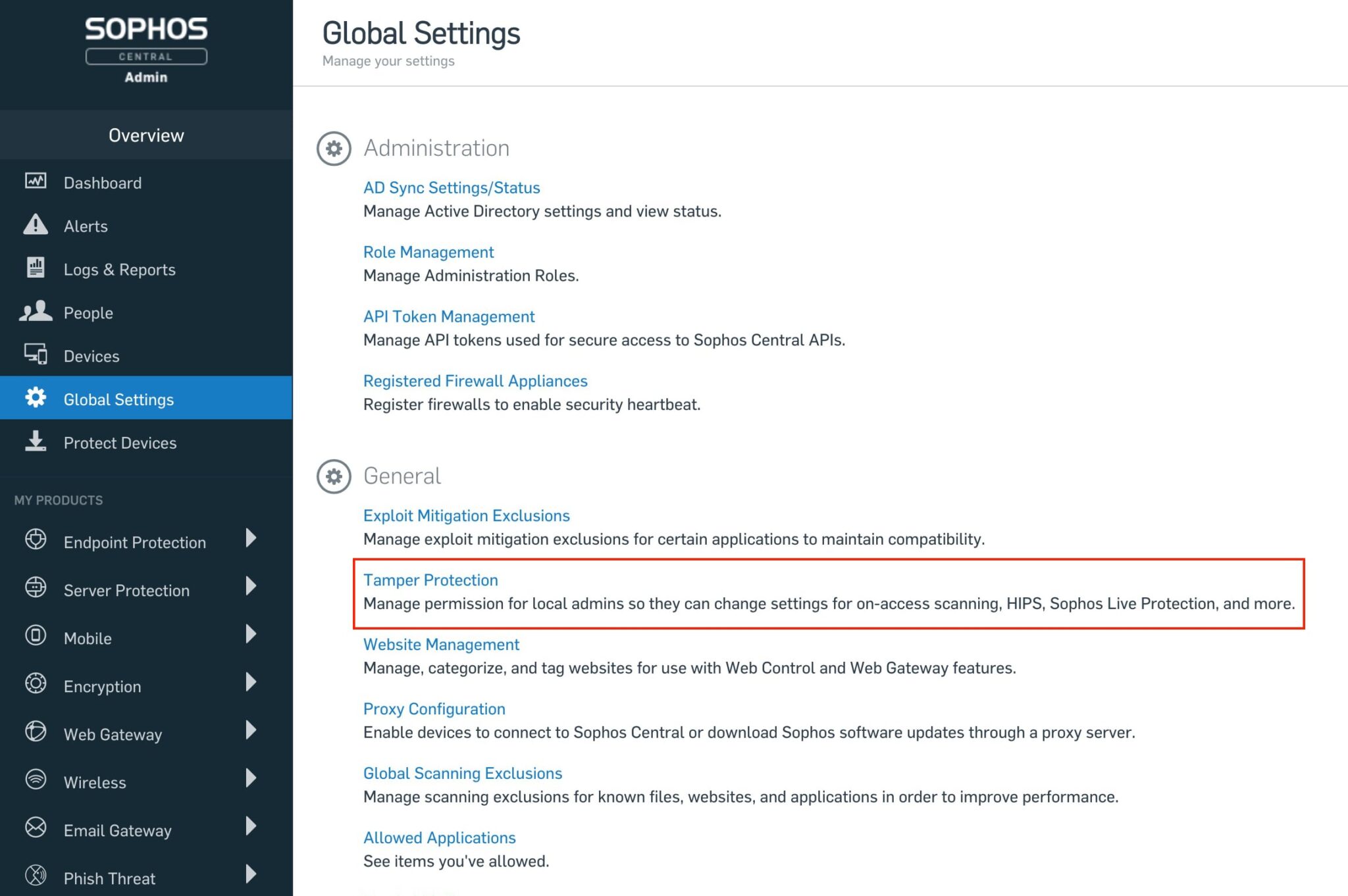Select the Global Settings gear icon
Viewport: 1348px width, 896px height.
(x=36, y=399)
